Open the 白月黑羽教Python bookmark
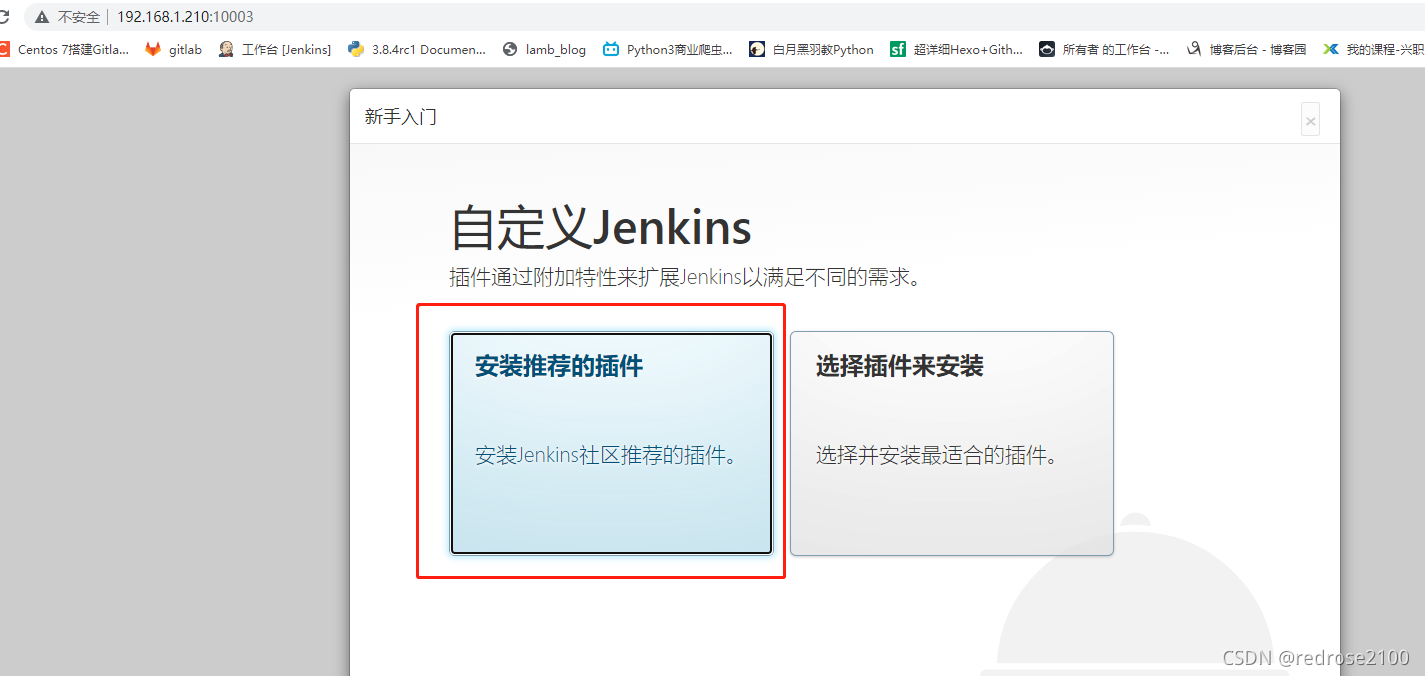This screenshot has height=676, width=1425. 811,49
